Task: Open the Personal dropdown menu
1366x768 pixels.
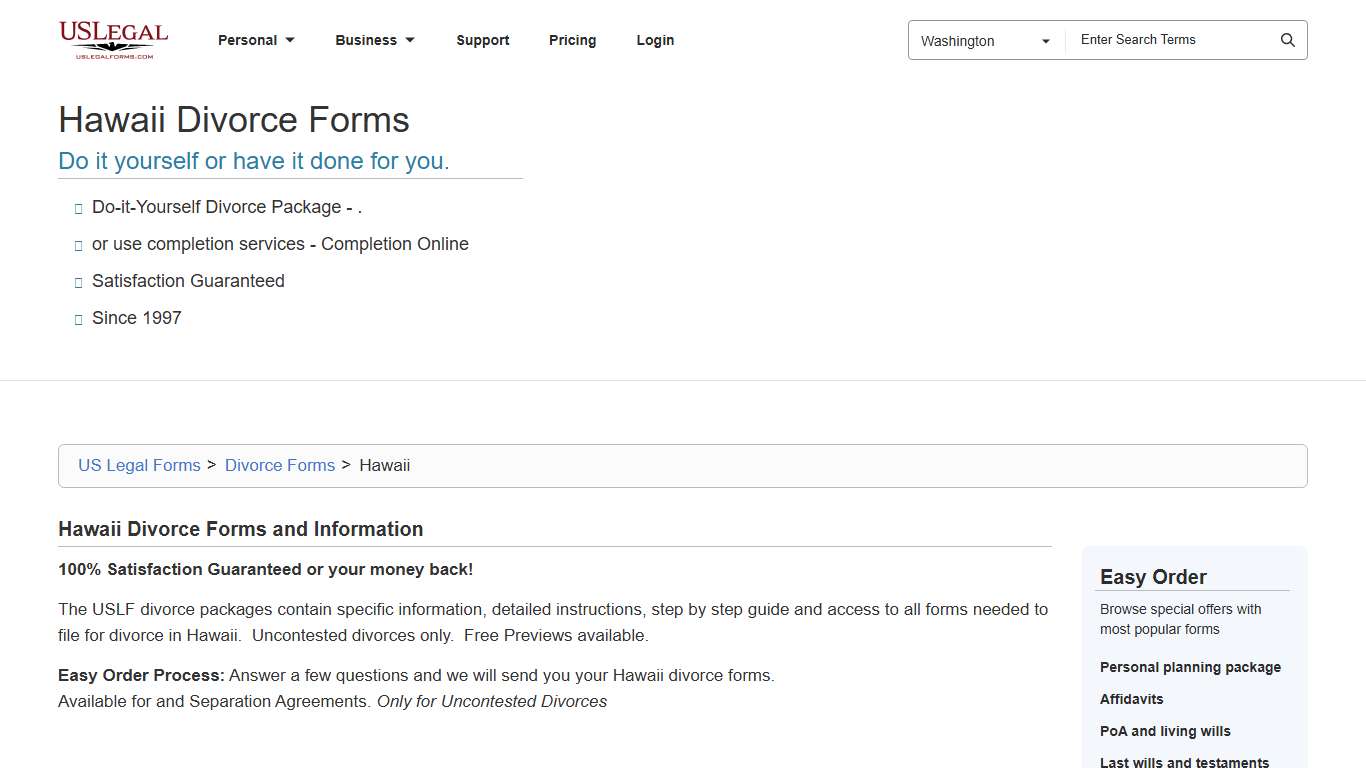Action: tap(256, 40)
